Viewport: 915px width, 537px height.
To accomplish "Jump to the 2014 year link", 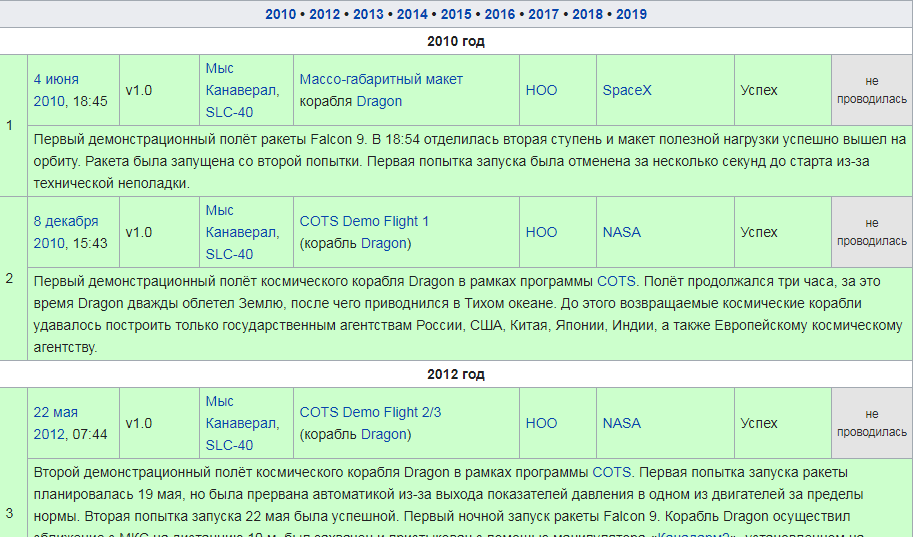I will tap(412, 14).
